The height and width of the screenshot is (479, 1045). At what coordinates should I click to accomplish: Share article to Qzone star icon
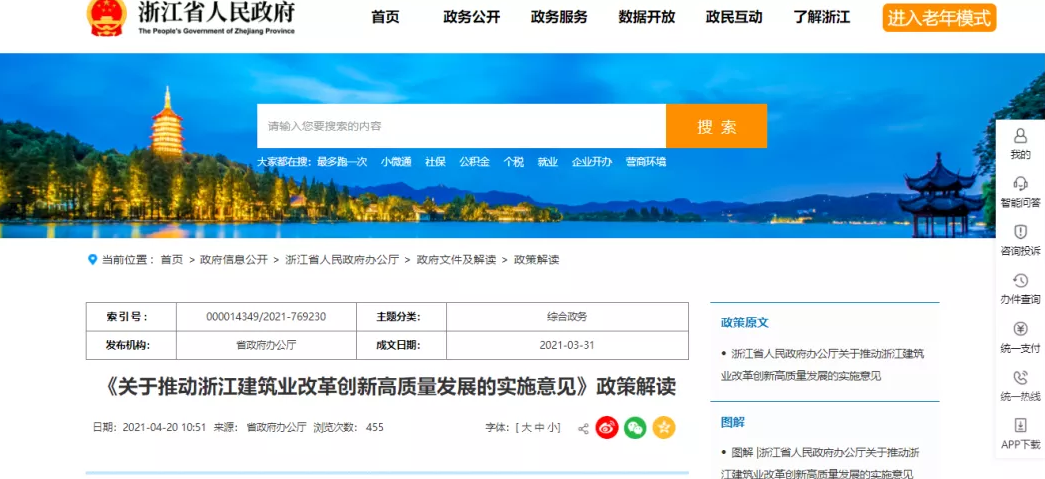click(664, 428)
